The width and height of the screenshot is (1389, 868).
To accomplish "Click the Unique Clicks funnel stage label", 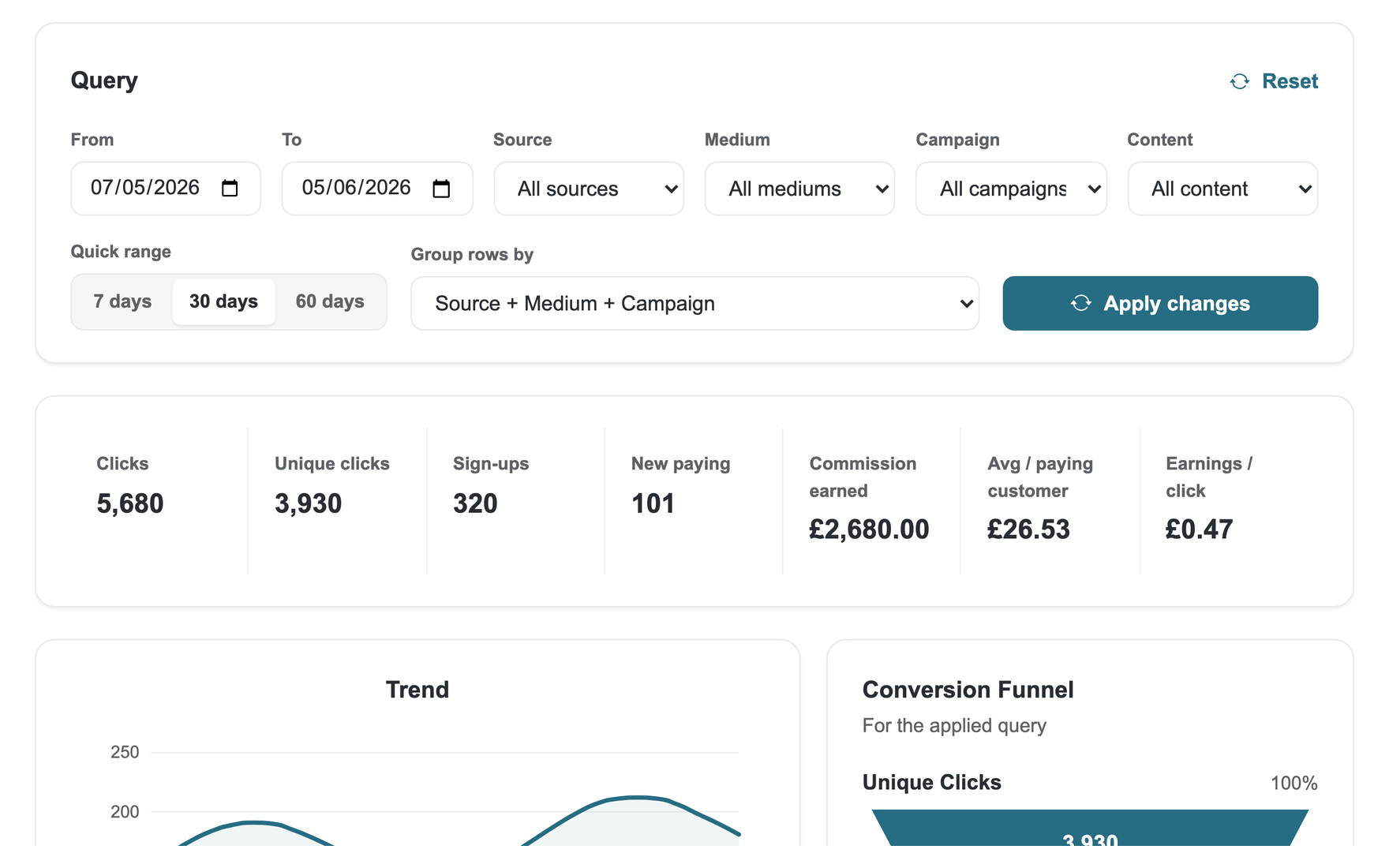I will 932,782.
